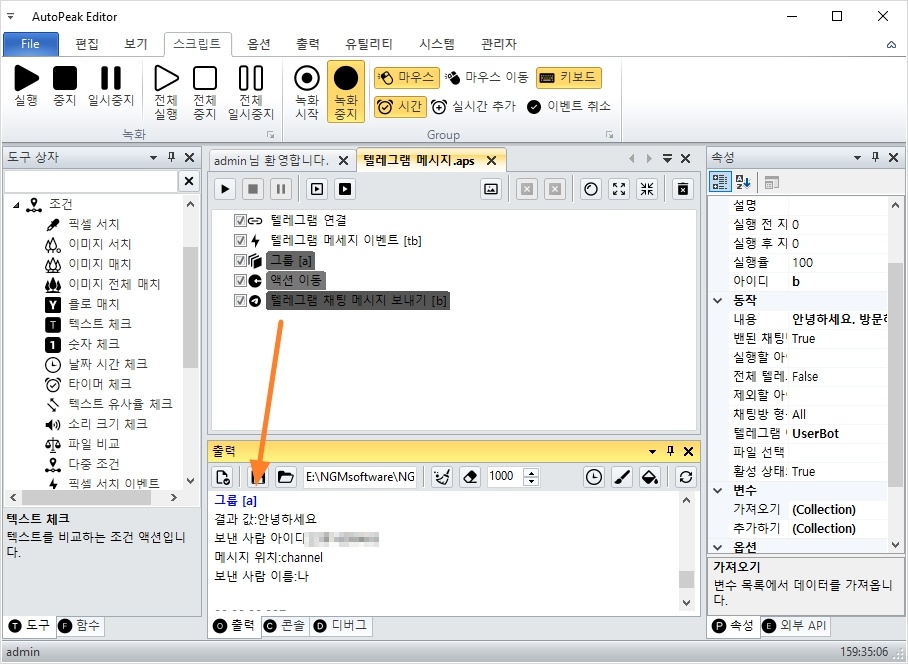
Task: Select 이미지 매치 in toolbox
Action: (x=100, y=264)
